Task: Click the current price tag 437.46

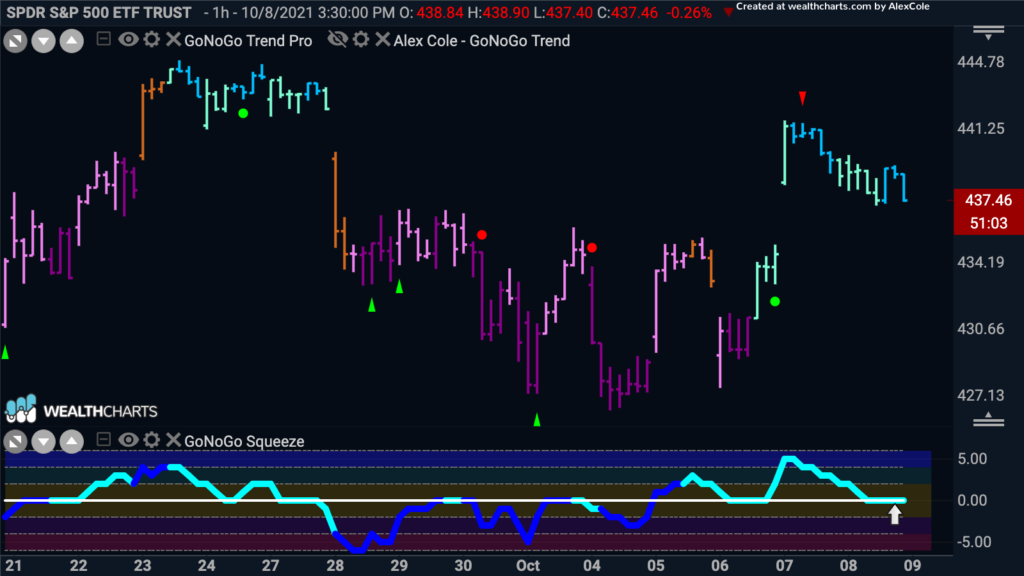Action: (x=988, y=200)
